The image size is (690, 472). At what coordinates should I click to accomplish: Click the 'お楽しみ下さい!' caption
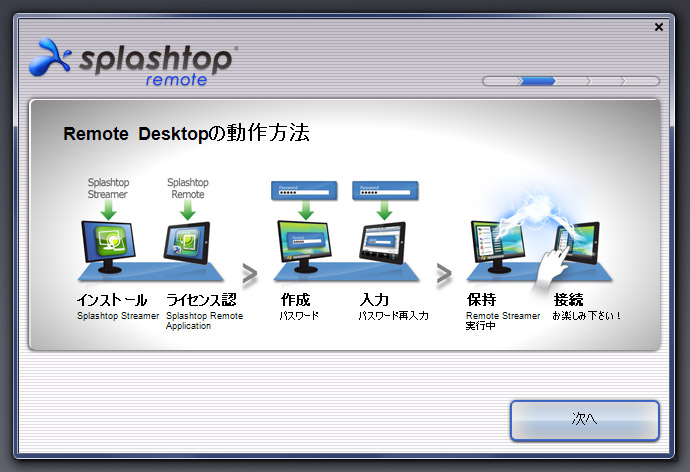point(587,316)
